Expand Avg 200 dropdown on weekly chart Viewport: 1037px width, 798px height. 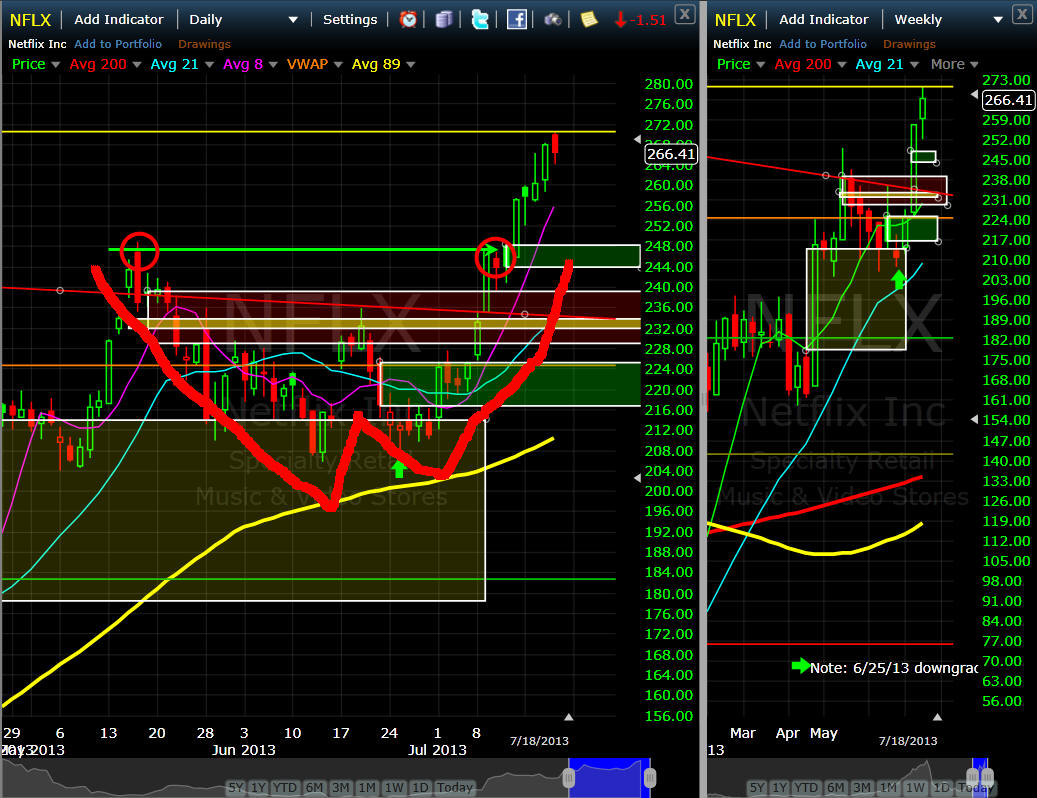[842, 65]
